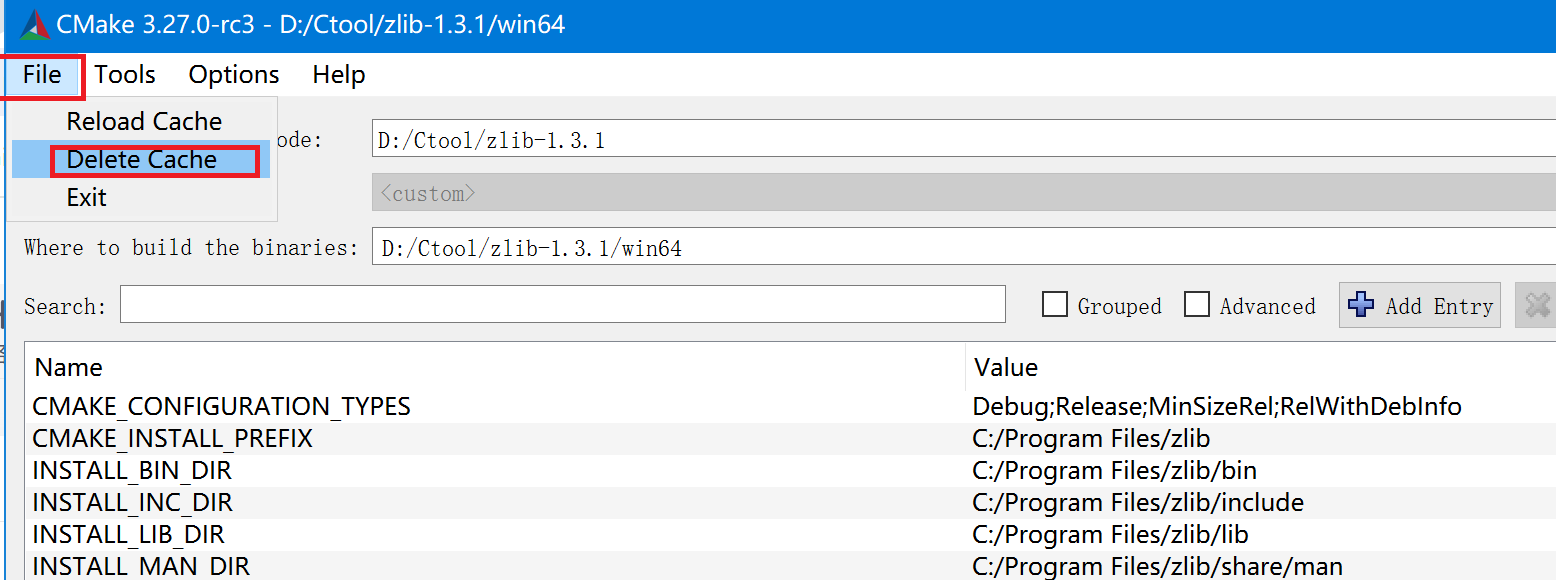Click the build binaries path field

click(x=963, y=247)
